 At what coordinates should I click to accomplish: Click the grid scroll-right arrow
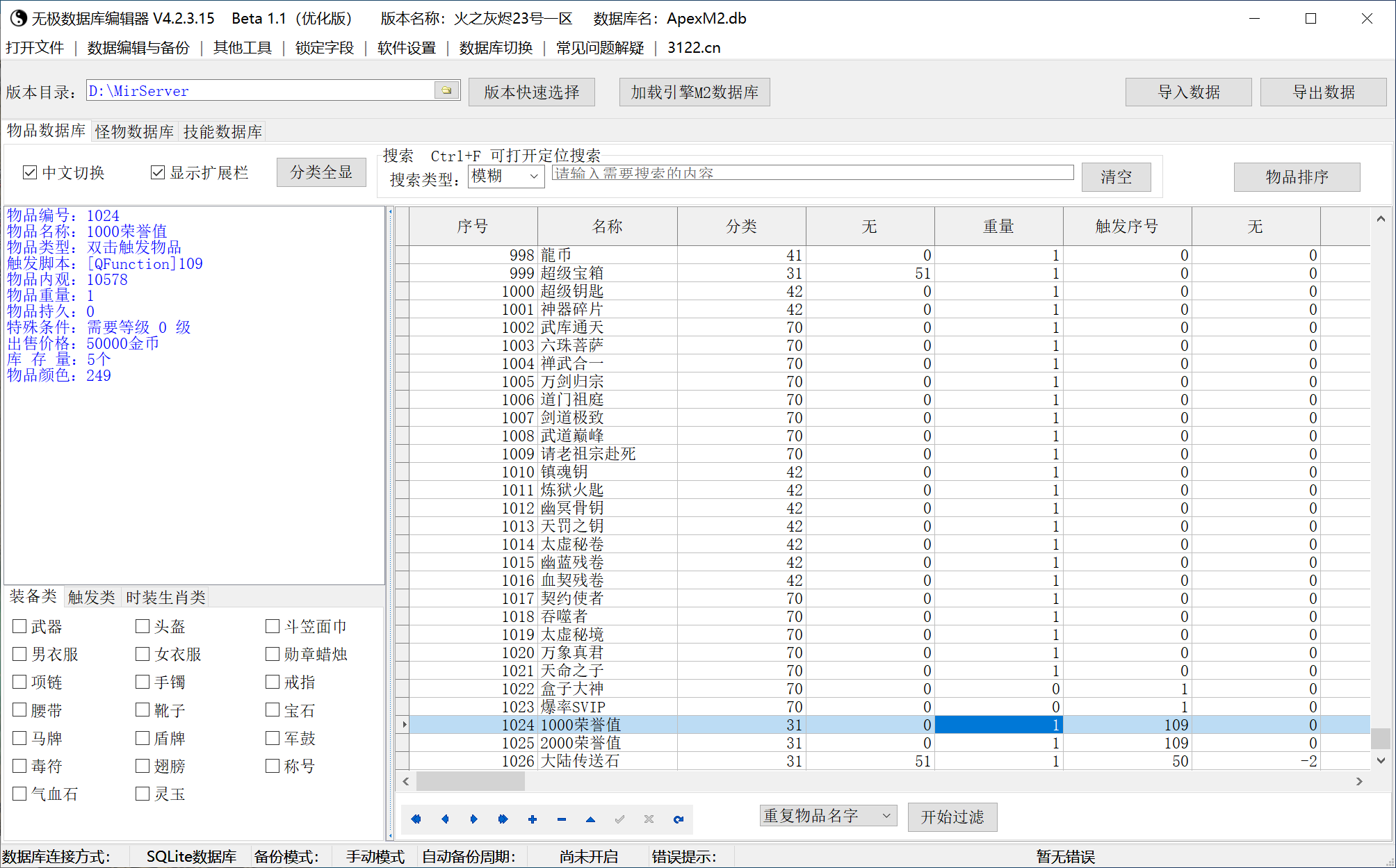point(1359,781)
